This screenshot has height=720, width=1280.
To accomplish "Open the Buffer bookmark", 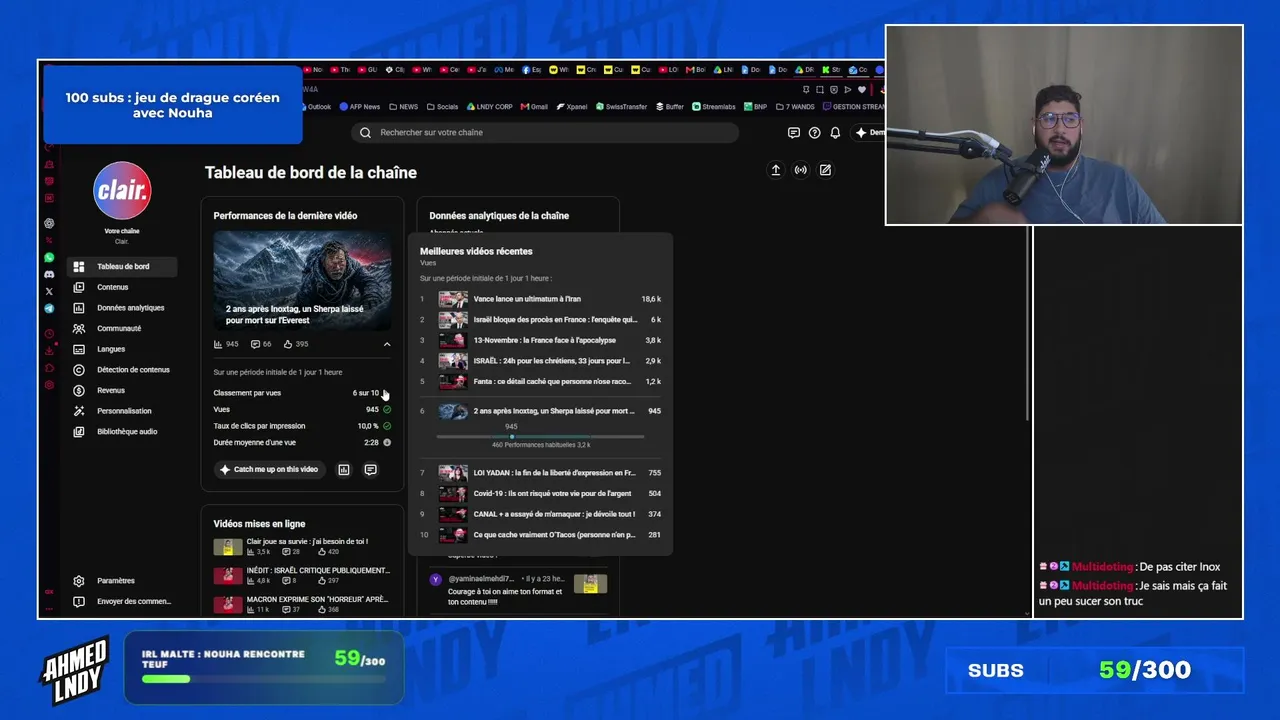I will coord(669,107).
